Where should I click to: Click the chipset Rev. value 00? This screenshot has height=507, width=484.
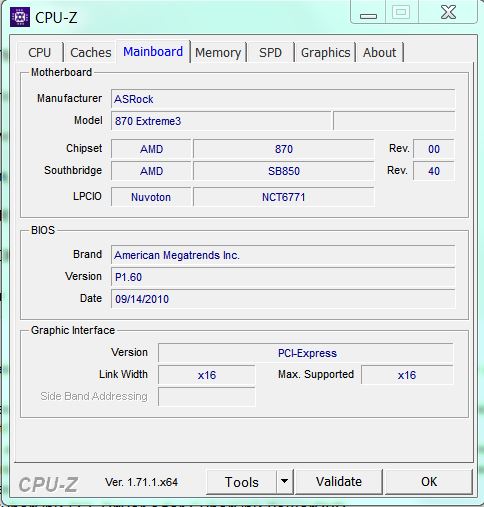[x=434, y=149]
